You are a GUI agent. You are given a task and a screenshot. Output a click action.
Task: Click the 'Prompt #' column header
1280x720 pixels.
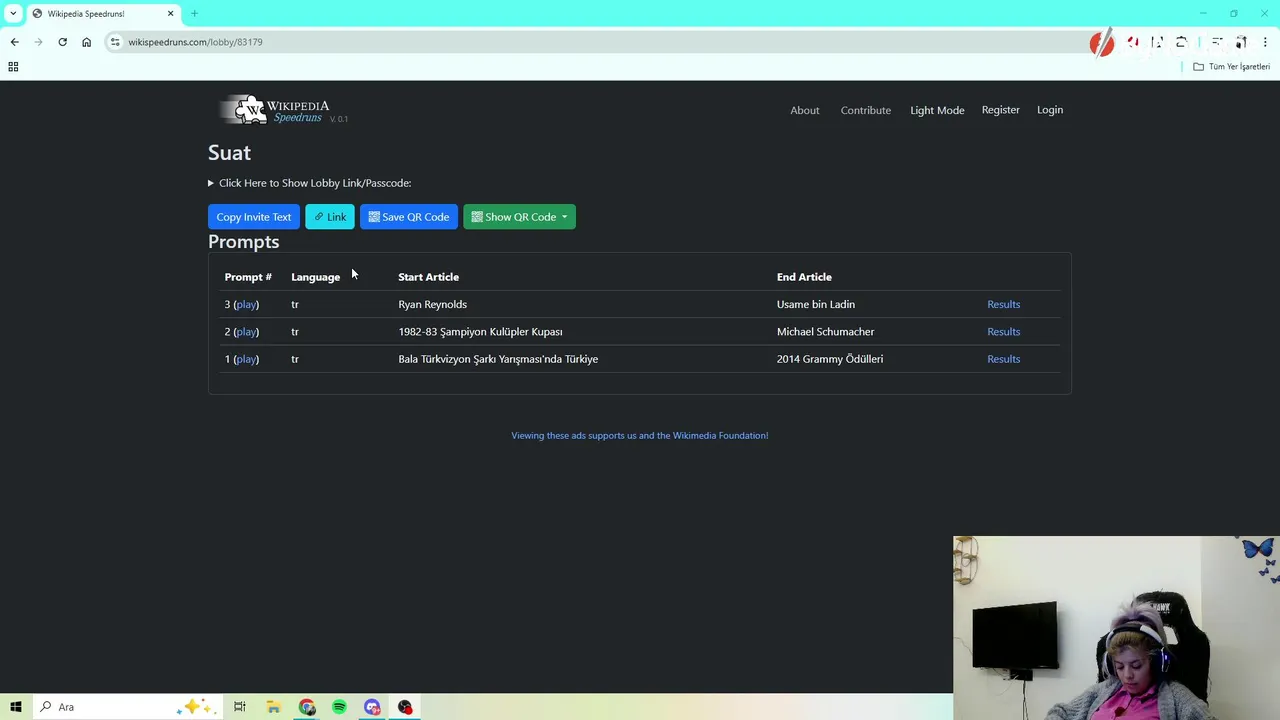(x=248, y=277)
